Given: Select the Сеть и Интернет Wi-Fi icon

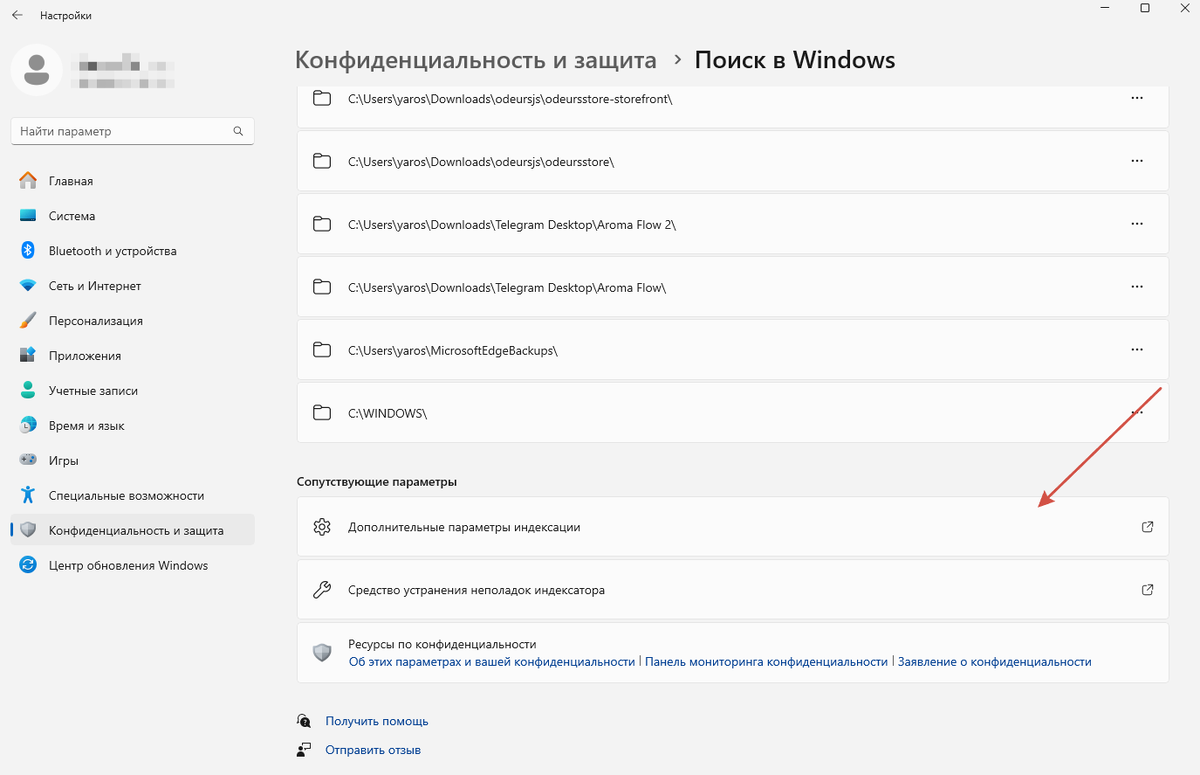Looking at the screenshot, I should (28, 286).
